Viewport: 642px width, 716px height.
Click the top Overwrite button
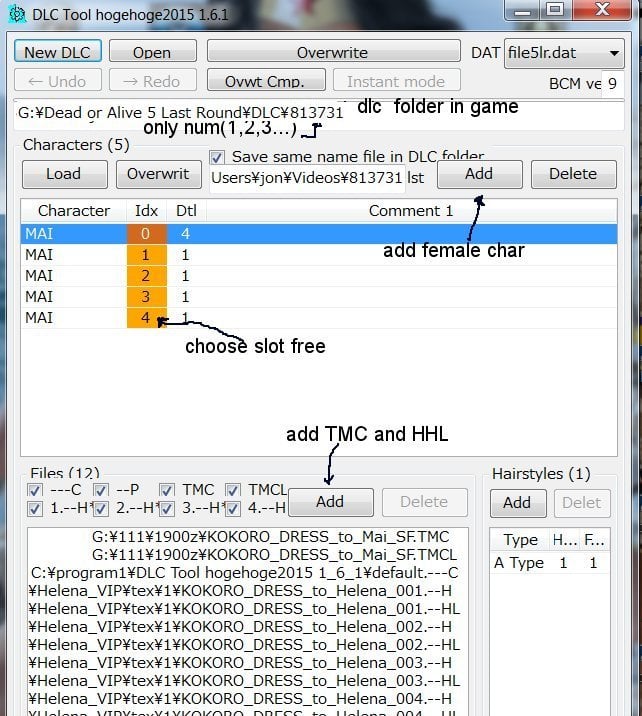(333, 52)
